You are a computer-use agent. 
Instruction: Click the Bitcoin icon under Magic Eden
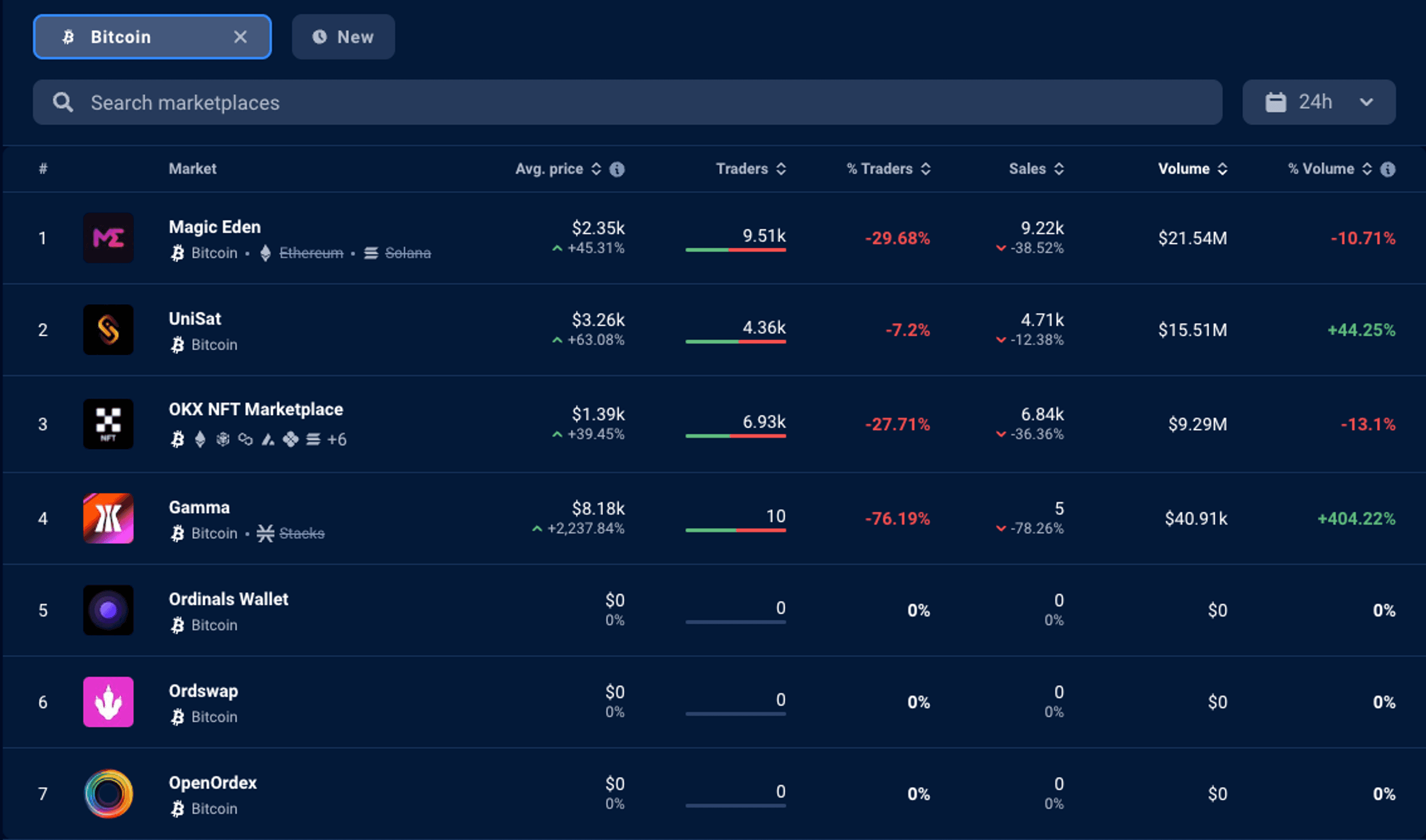(x=177, y=253)
